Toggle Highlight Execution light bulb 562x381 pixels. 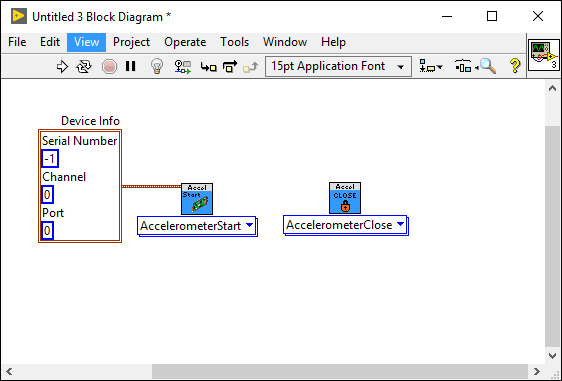tap(157, 66)
